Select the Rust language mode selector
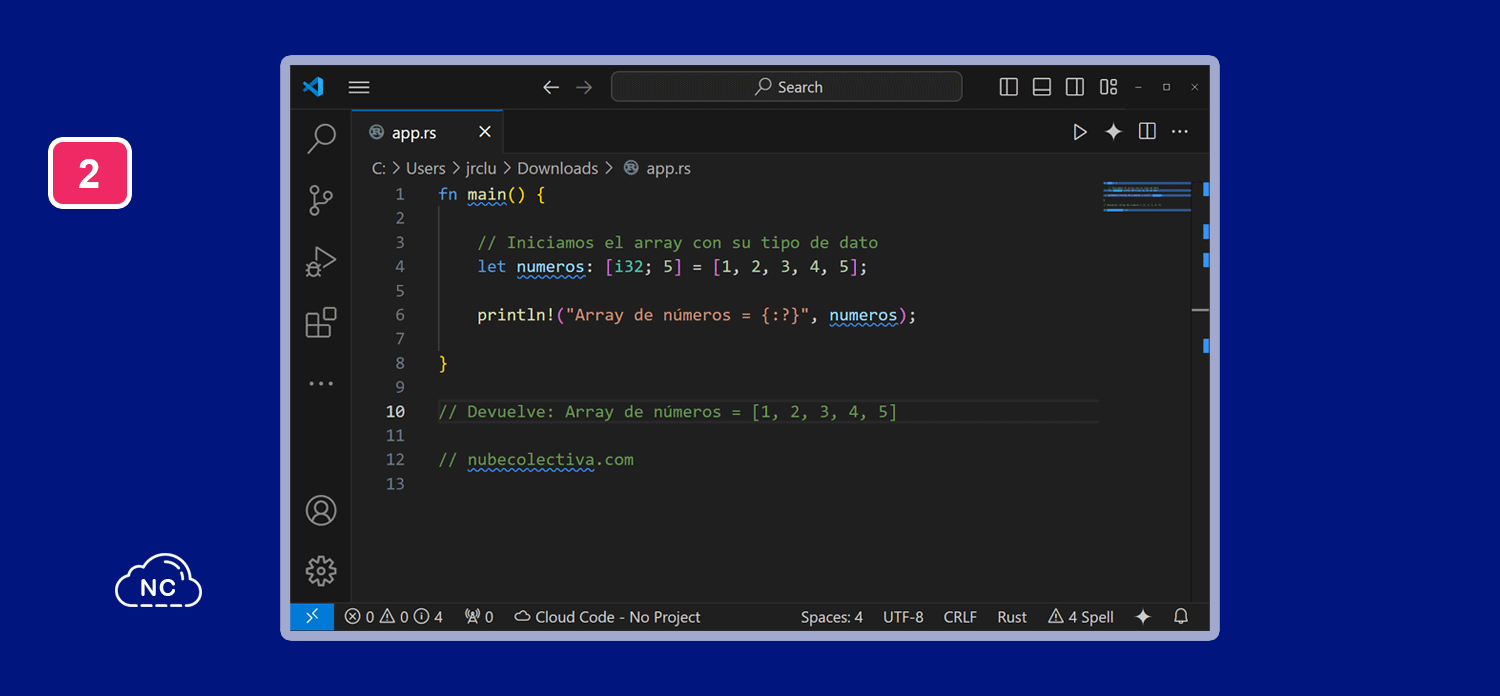This screenshot has width=1500, height=696. (x=1012, y=617)
